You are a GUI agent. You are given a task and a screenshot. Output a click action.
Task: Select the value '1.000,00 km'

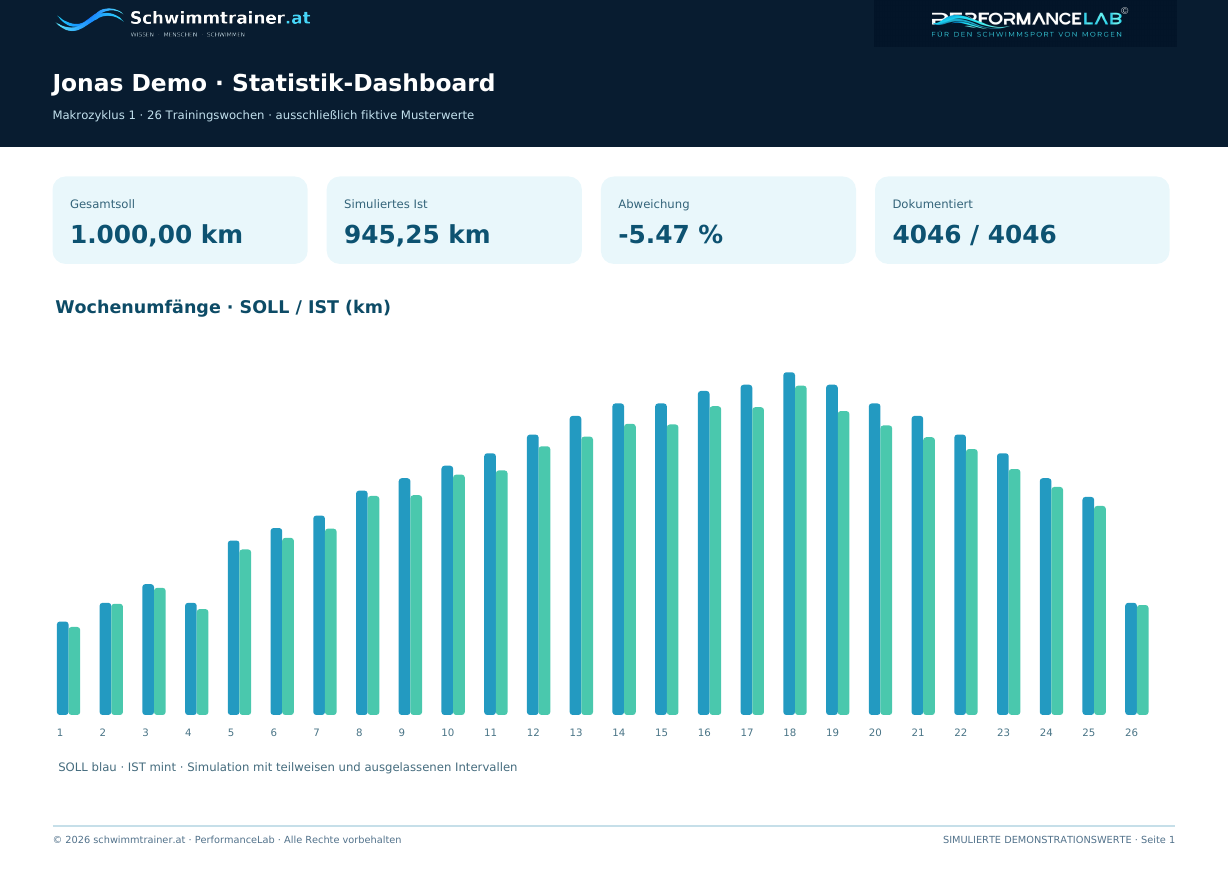156,234
